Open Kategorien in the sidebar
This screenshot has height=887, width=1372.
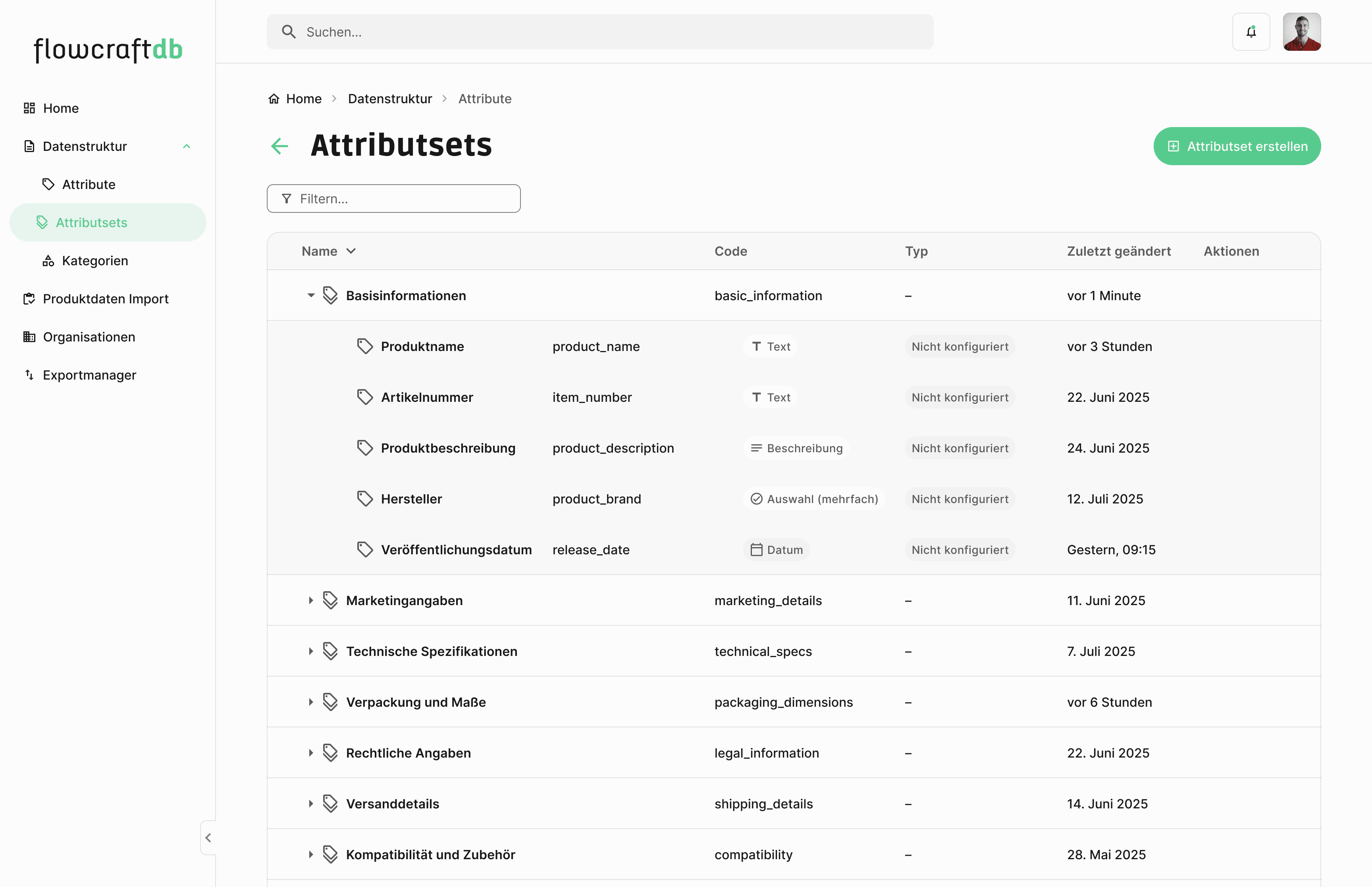click(95, 261)
